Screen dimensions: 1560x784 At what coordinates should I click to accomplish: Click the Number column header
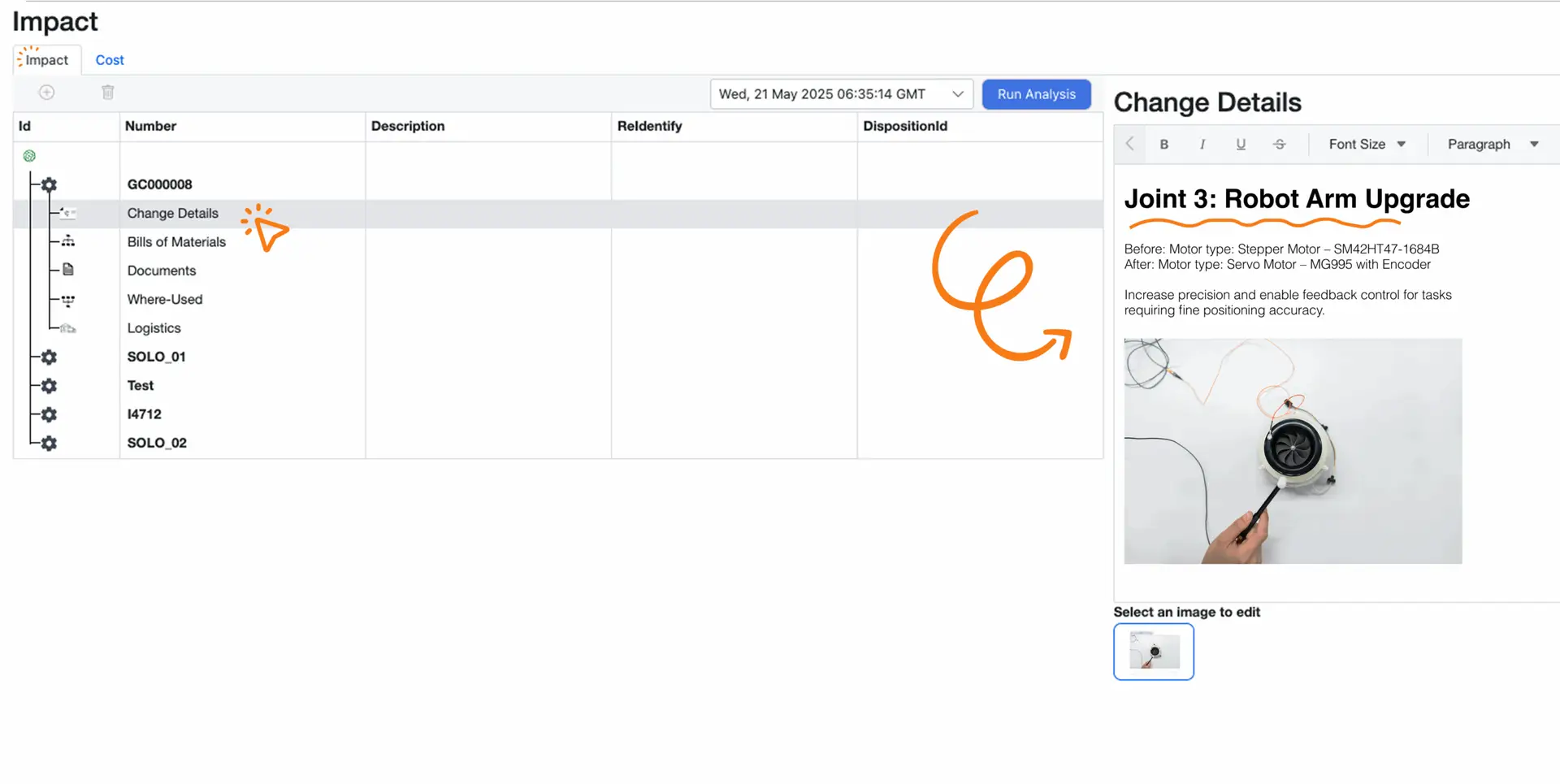(151, 127)
